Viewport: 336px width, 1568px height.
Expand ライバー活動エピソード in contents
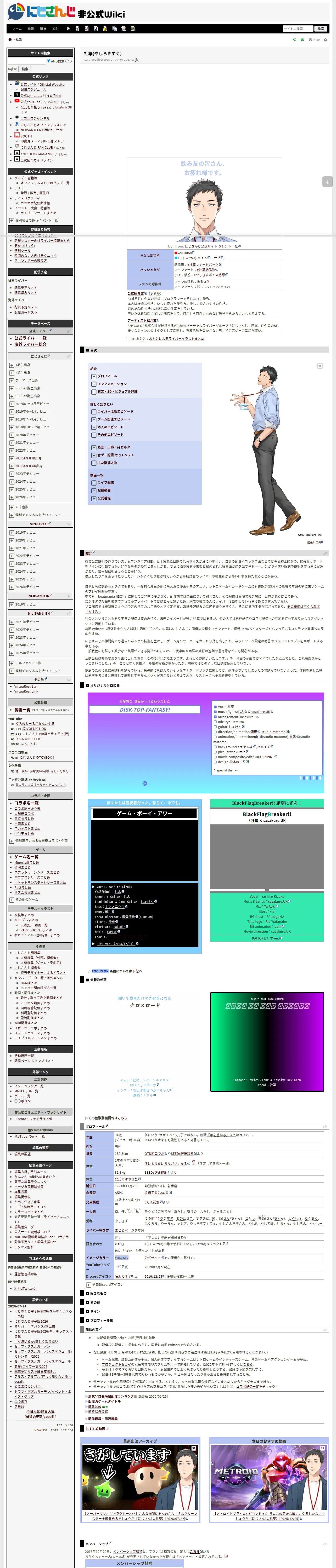coord(93,412)
